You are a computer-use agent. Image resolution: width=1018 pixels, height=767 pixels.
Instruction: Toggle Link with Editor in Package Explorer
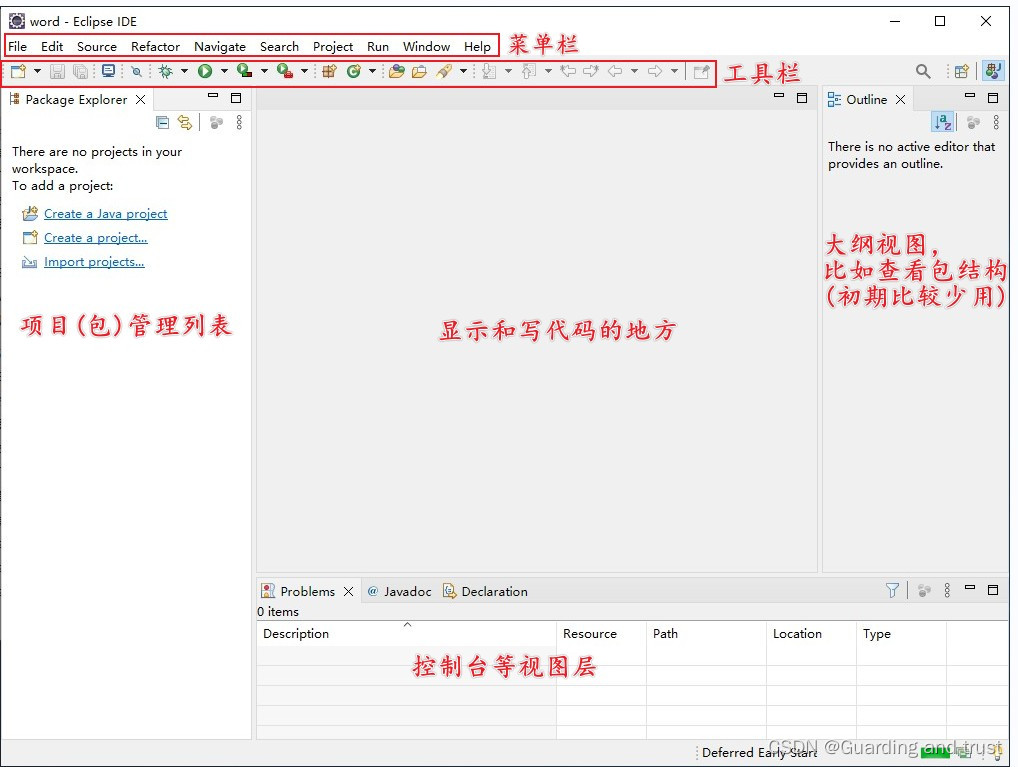coord(185,122)
